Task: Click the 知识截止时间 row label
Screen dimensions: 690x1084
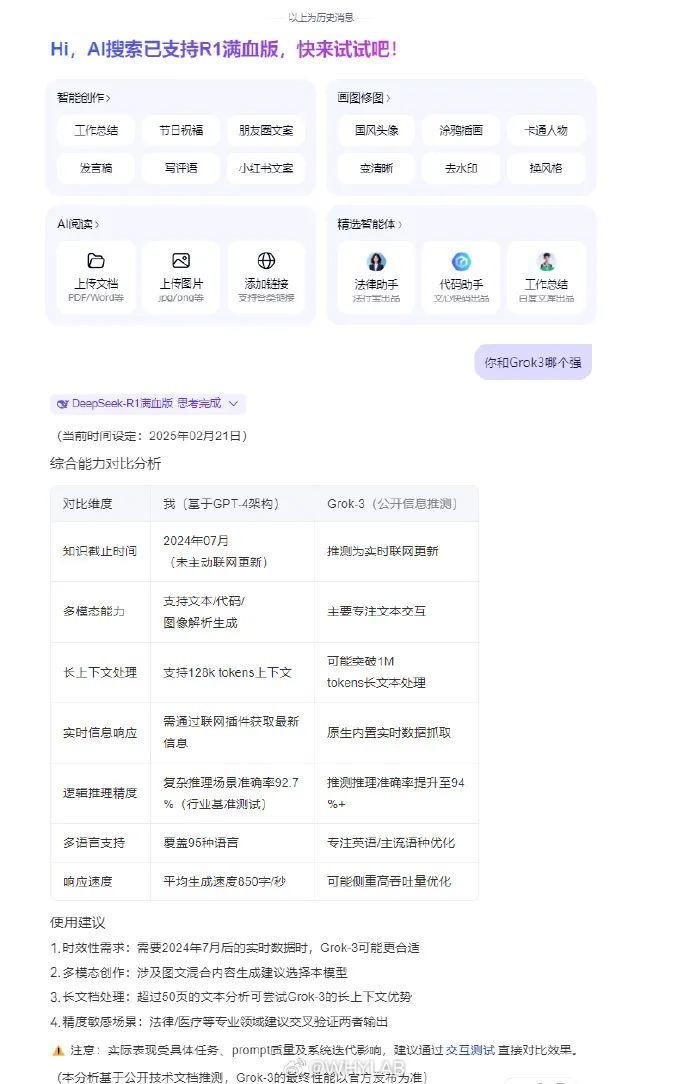Action: coord(100,551)
